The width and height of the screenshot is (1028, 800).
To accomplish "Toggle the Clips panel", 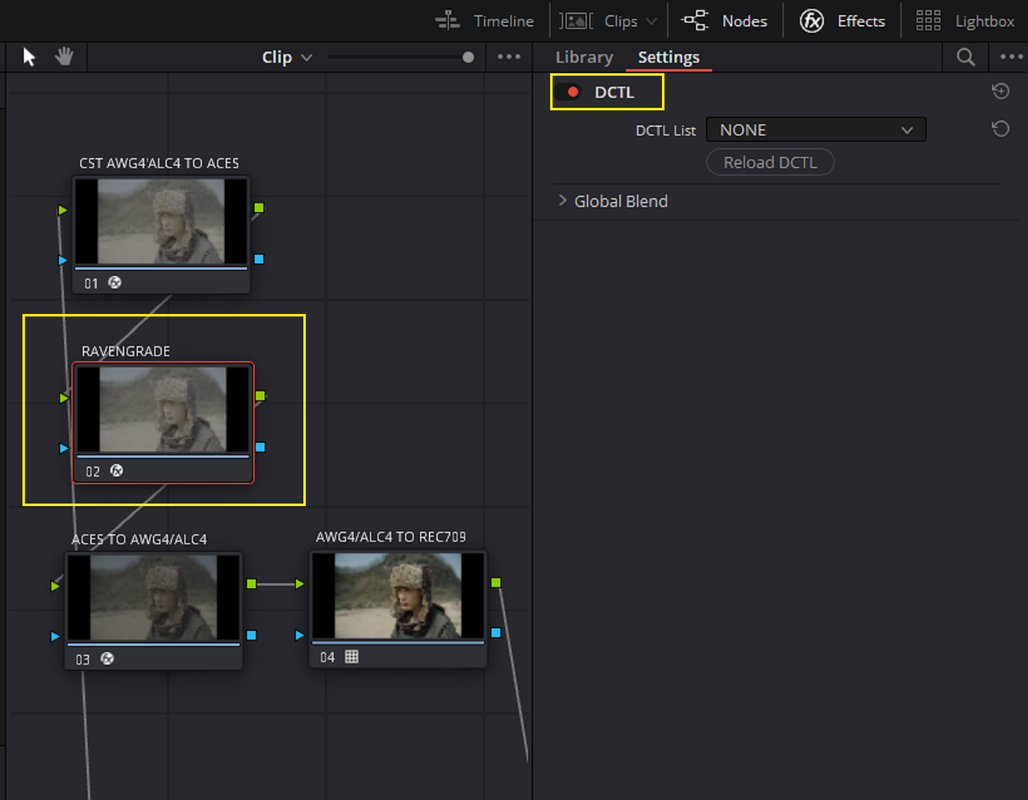I will (x=599, y=21).
